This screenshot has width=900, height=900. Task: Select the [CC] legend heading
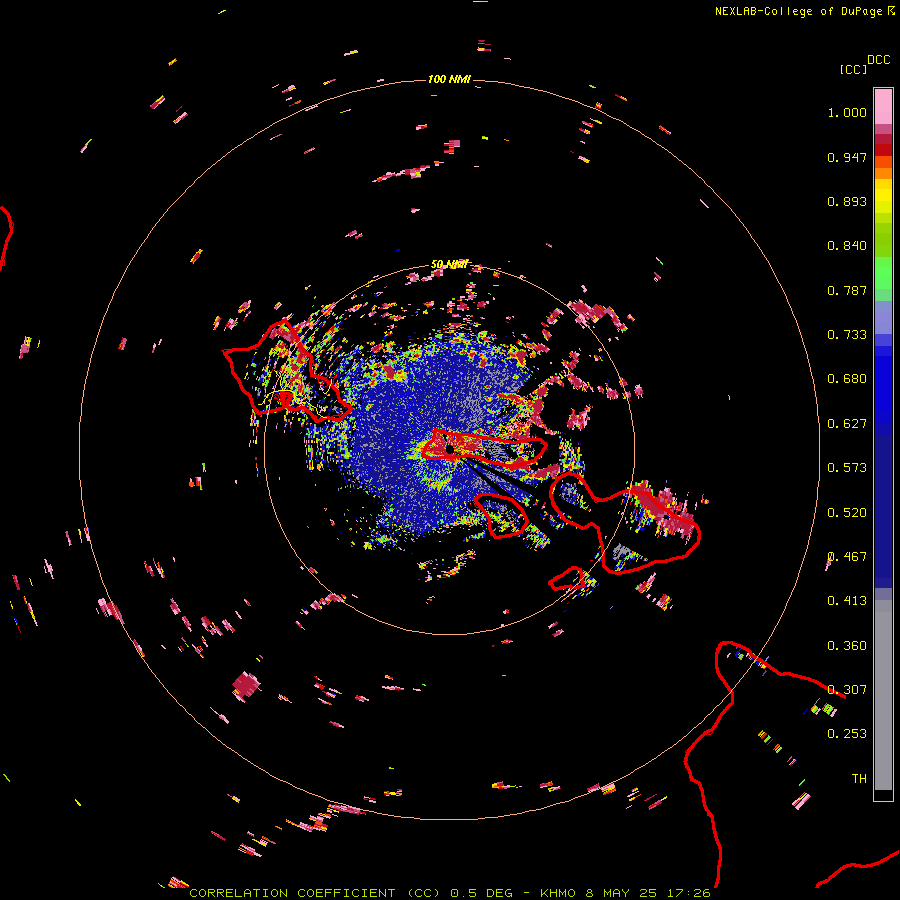tap(853, 69)
